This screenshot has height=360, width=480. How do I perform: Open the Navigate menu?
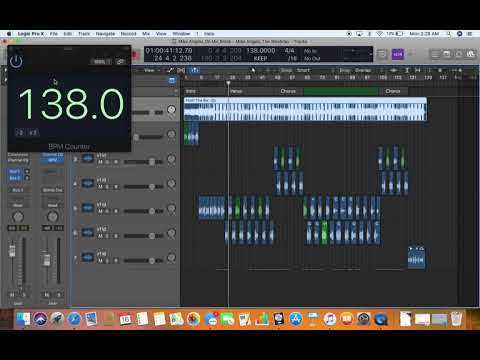[105, 34]
